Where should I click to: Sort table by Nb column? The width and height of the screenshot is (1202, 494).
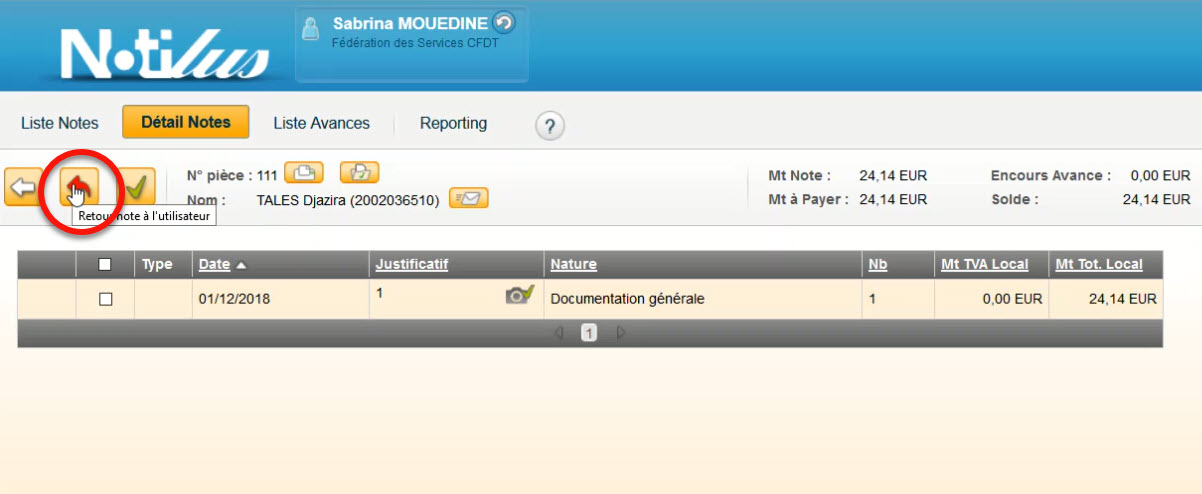point(878,265)
